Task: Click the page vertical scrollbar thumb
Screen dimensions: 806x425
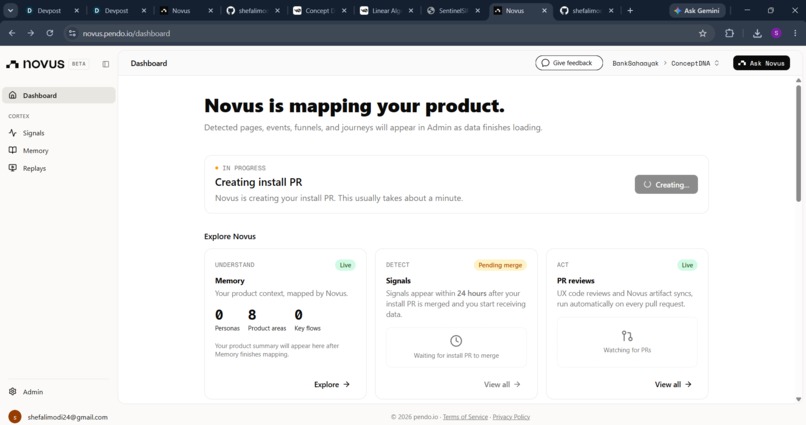Action: coord(798,143)
